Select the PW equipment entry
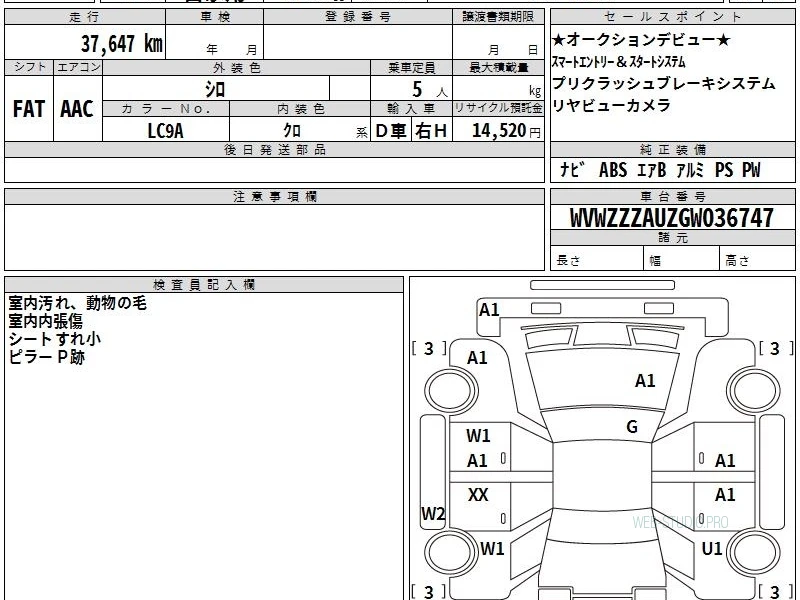This screenshot has width=800, height=600. tap(751, 170)
